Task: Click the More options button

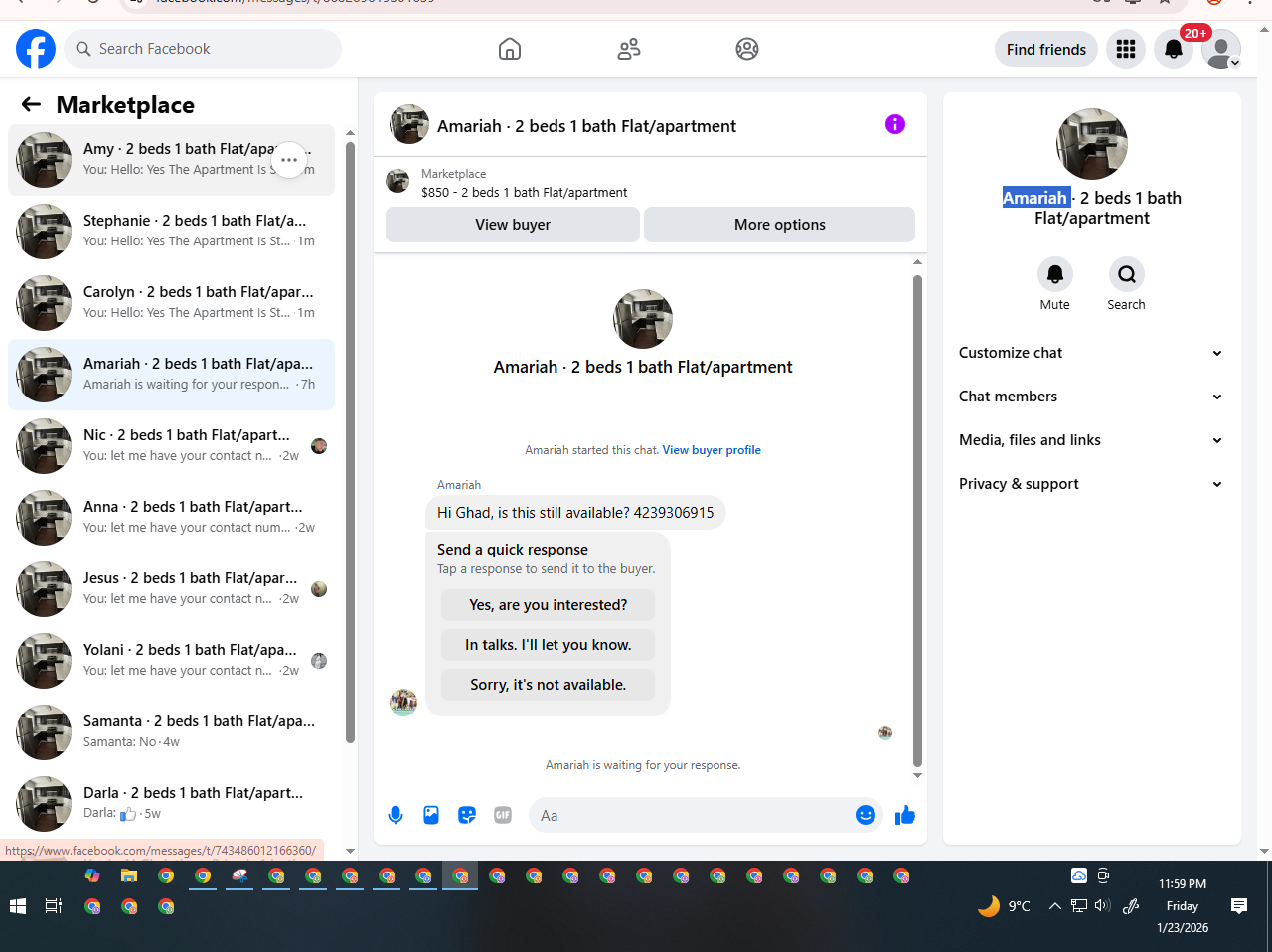Action: (x=779, y=225)
